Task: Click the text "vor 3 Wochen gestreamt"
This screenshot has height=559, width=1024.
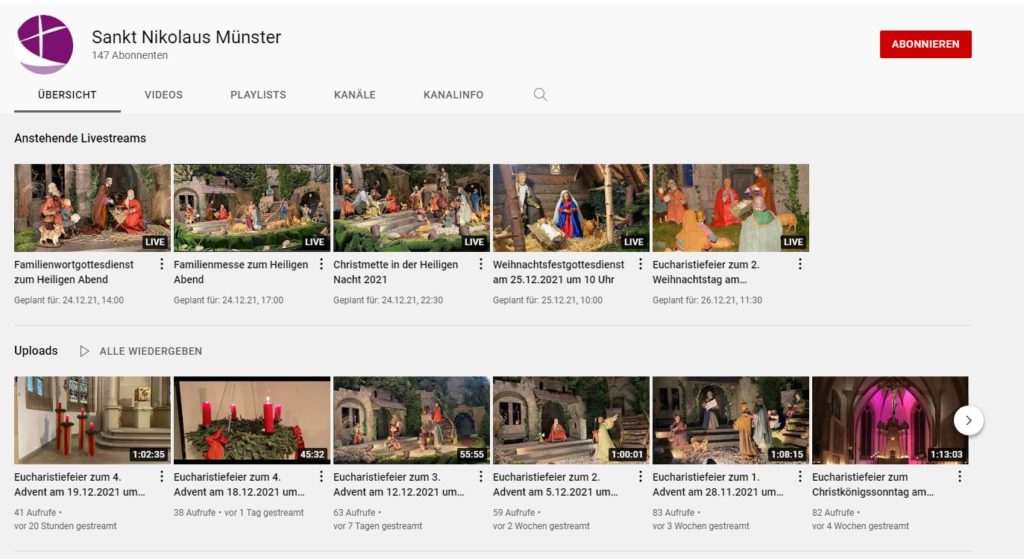Action: click(701, 526)
